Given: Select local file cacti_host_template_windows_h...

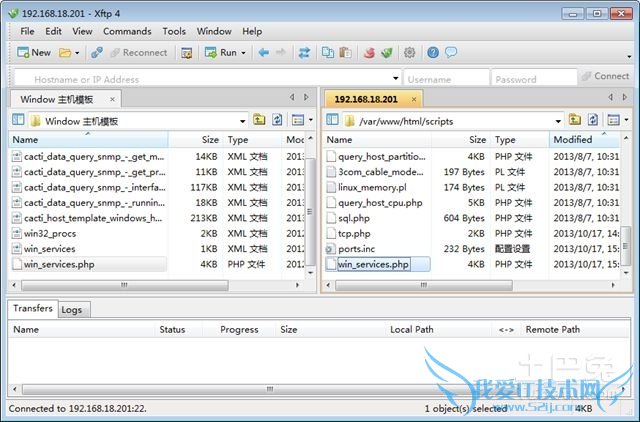Looking at the screenshot, I should point(87,218).
